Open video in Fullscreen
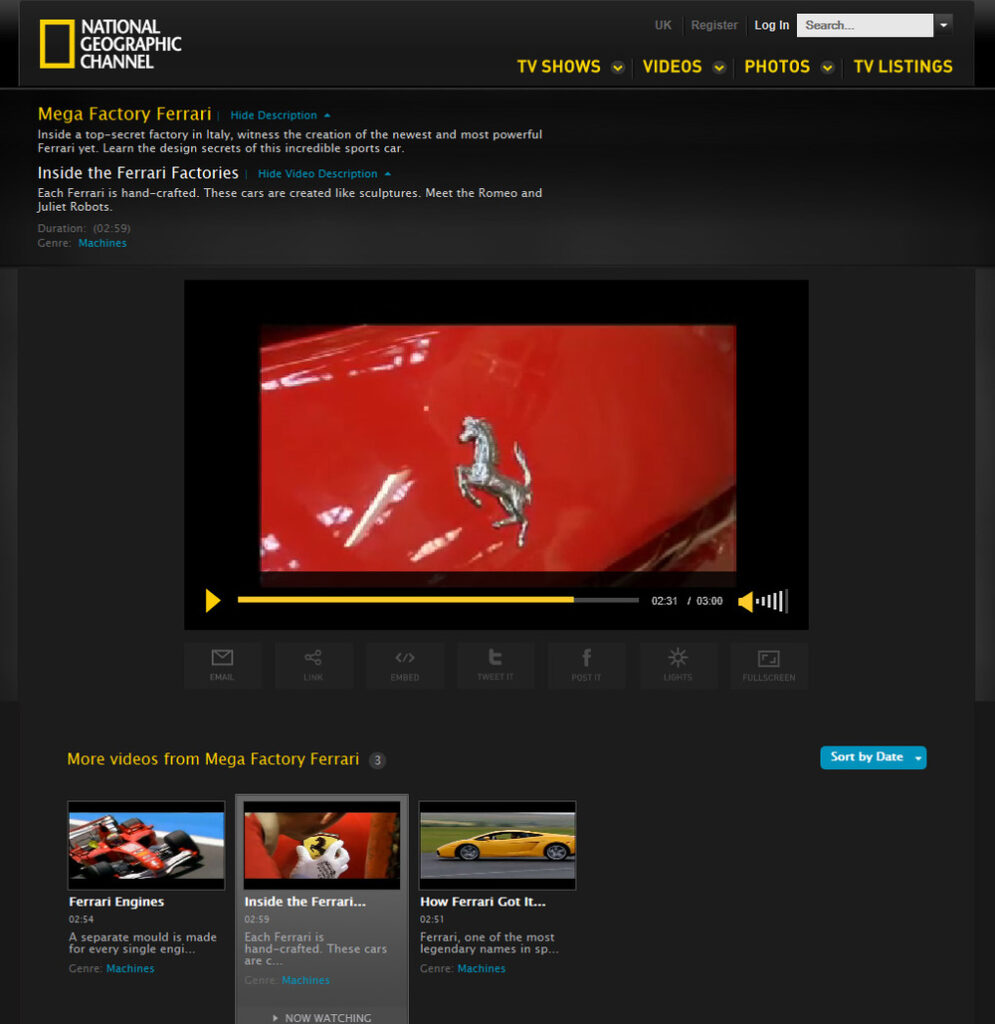 pyautogui.click(x=768, y=665)
